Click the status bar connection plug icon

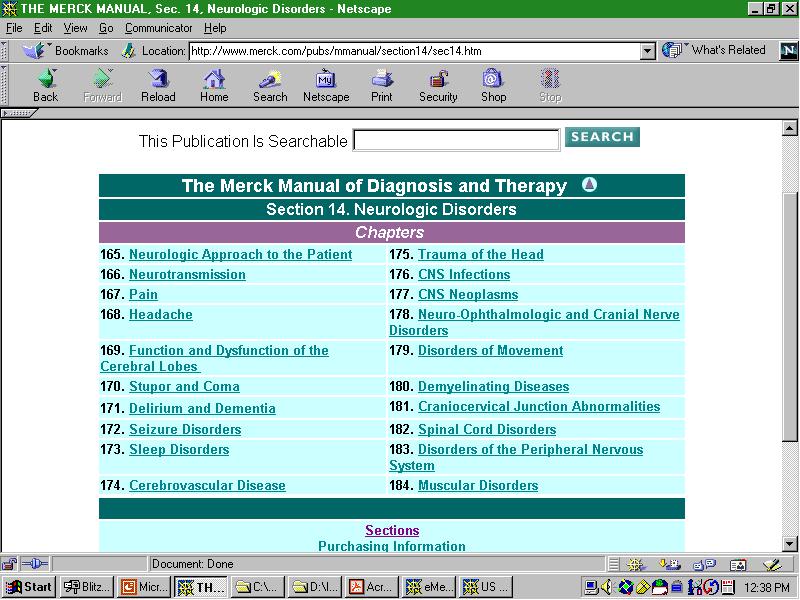35,564
